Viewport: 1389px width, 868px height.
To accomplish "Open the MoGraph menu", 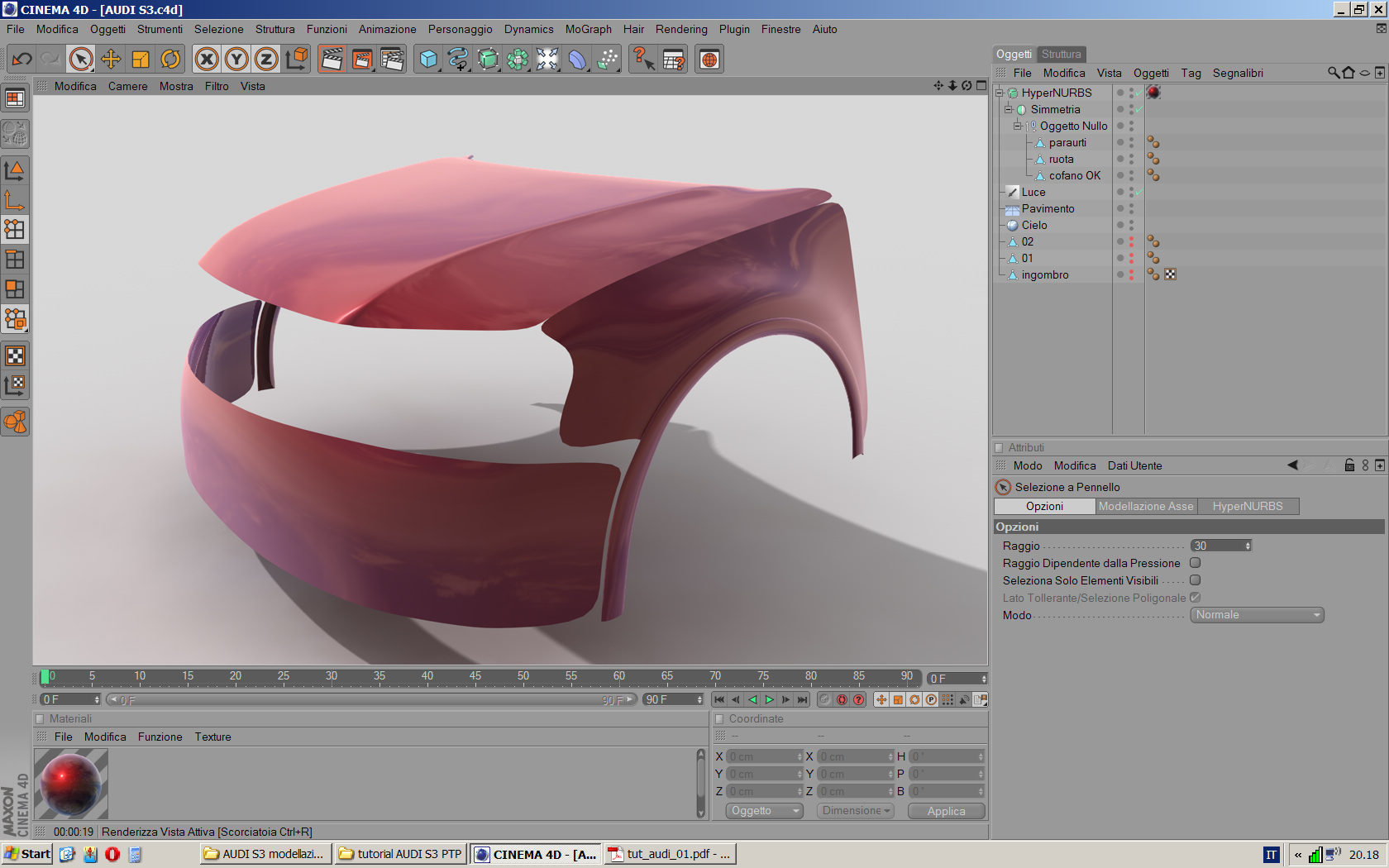I will click(x=588, y=29).
